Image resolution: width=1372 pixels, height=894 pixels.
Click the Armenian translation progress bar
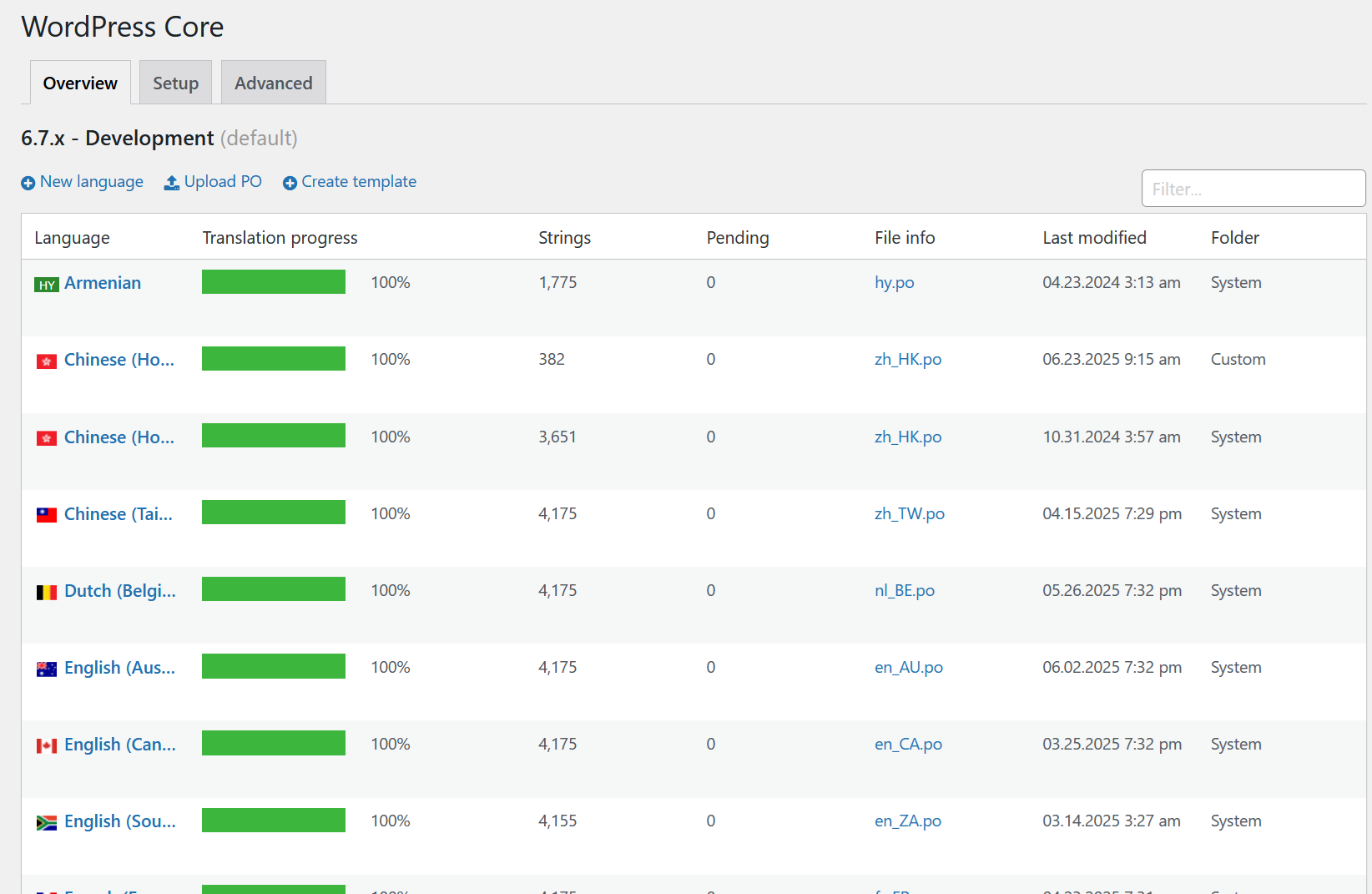pos(274,282)
